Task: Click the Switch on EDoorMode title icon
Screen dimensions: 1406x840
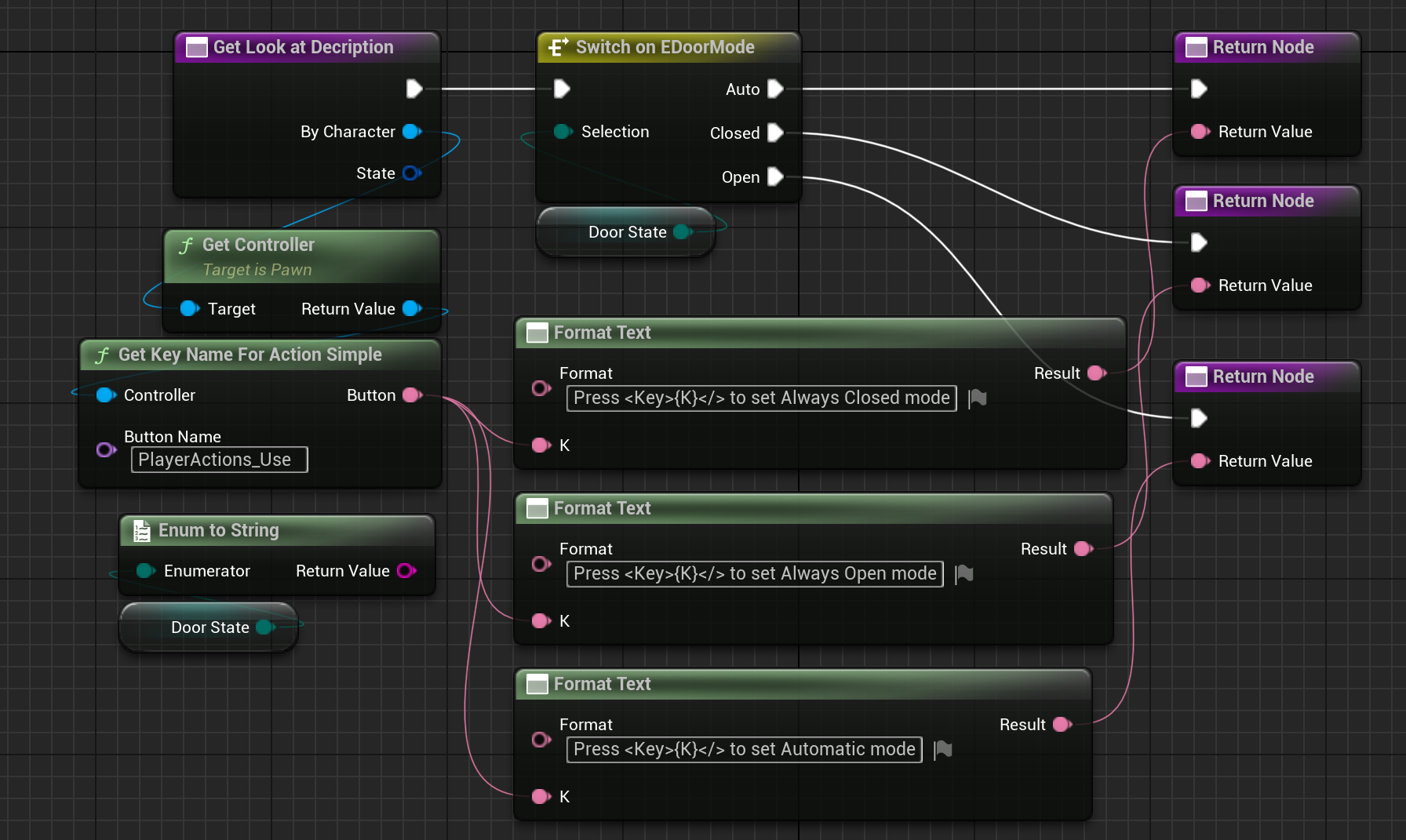Action: point(558,48)
